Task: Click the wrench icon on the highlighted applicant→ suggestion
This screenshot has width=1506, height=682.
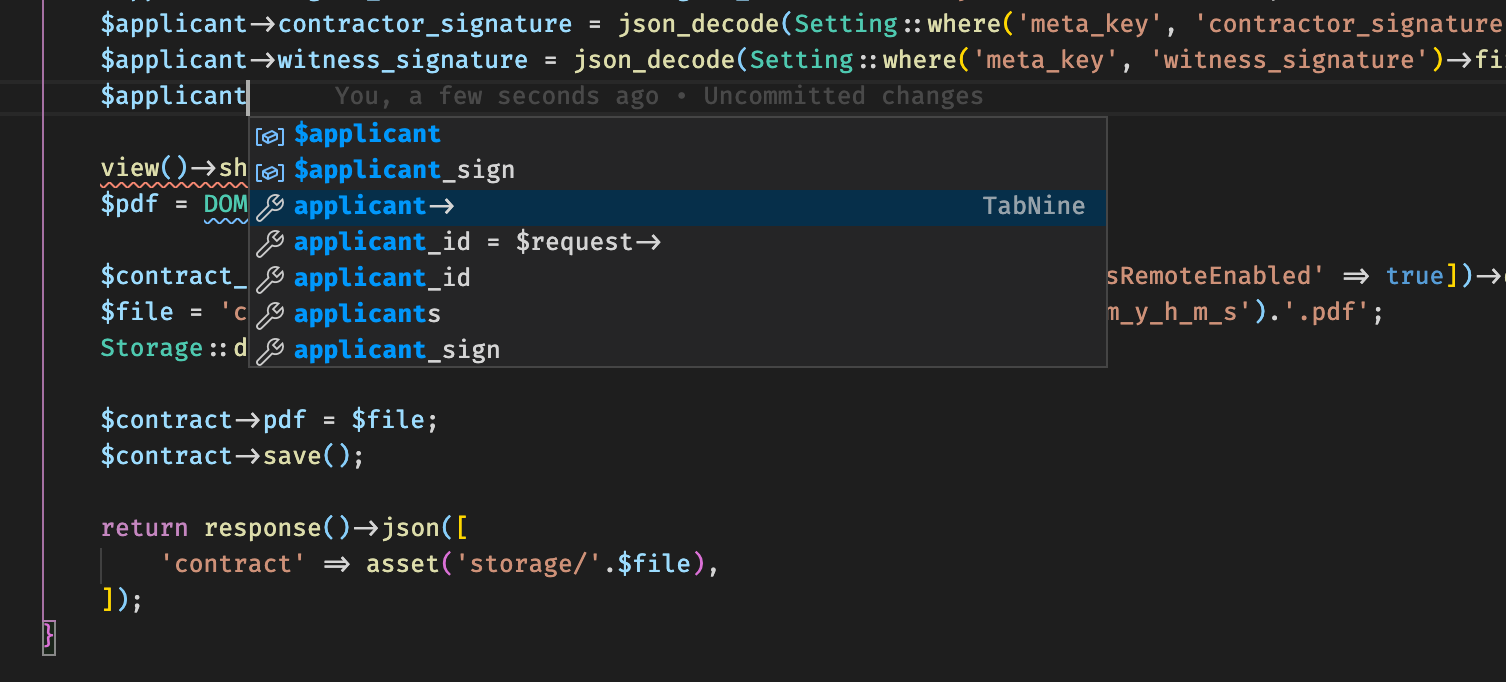Action: pyautogui.click(x=270, y=207)
